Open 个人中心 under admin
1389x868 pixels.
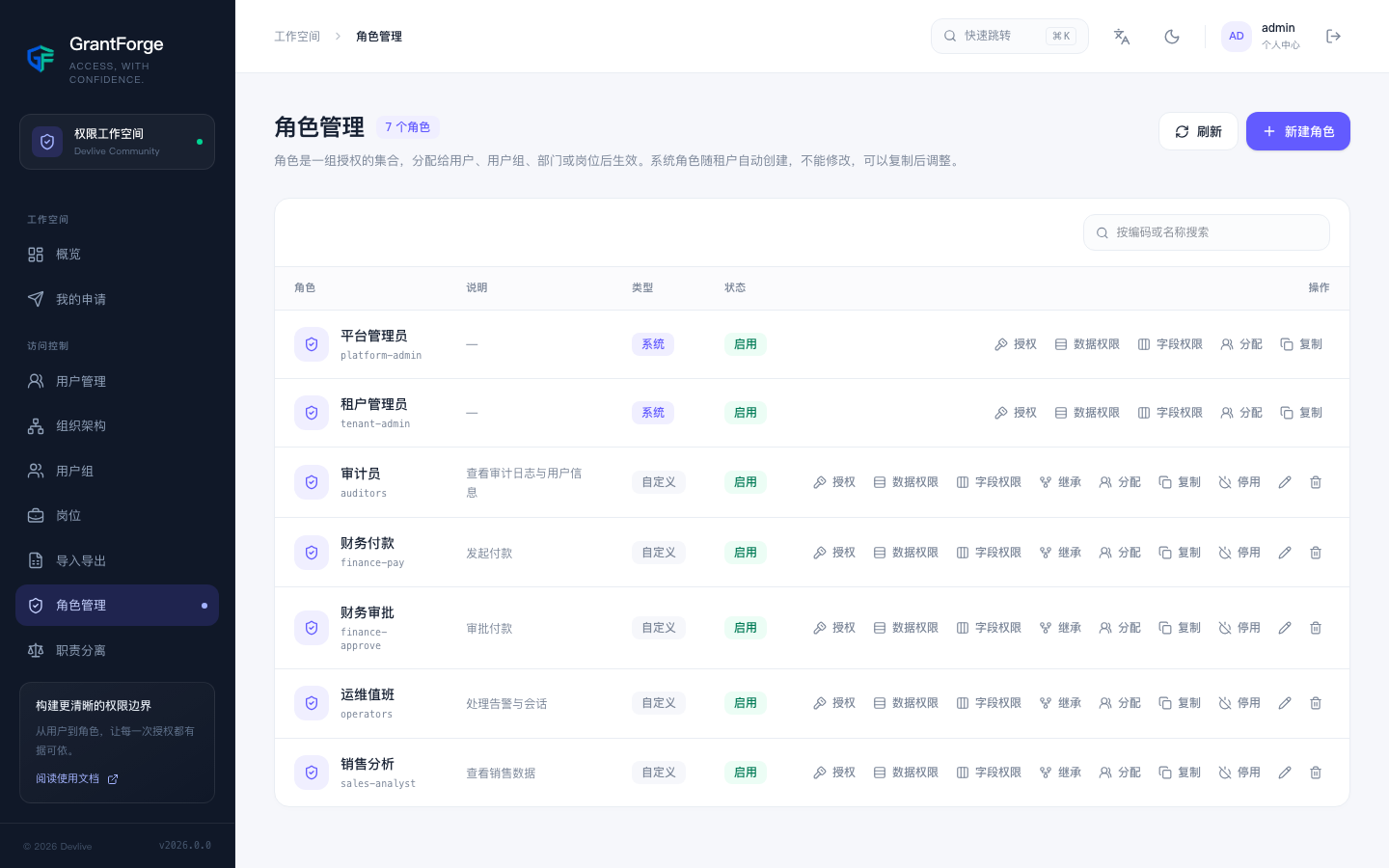[x=1281, y=45]
